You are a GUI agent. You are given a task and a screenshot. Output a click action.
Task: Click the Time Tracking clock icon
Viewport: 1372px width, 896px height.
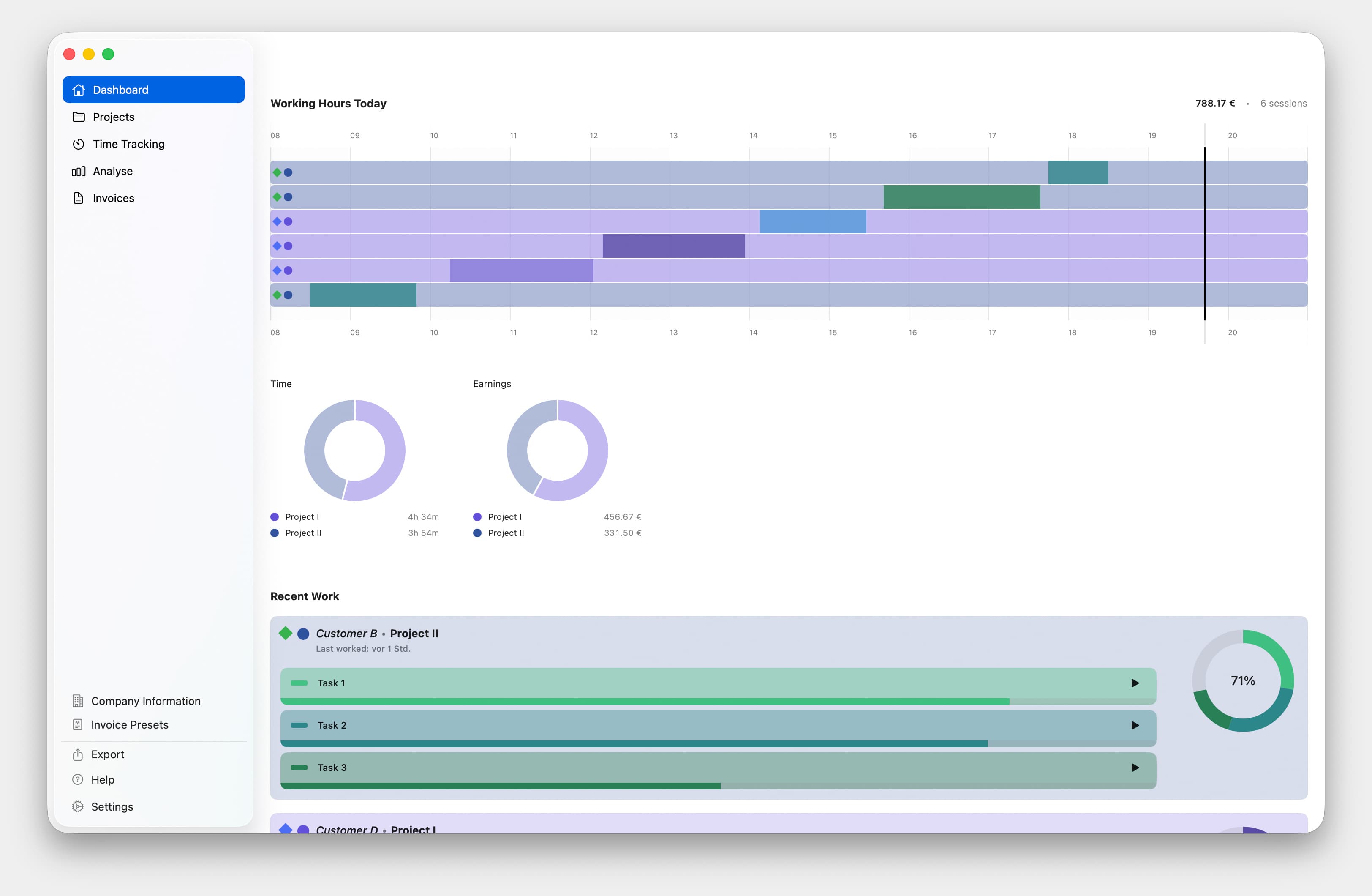[x=79, y=144]
